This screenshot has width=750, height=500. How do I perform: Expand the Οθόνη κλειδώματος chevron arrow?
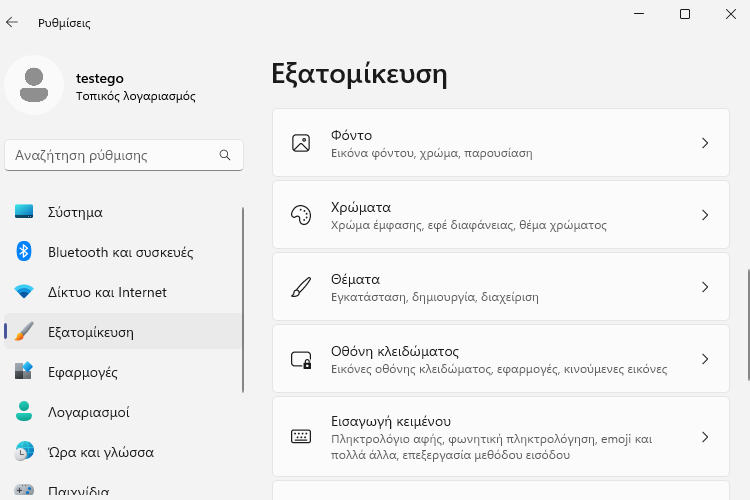point(705,359)
